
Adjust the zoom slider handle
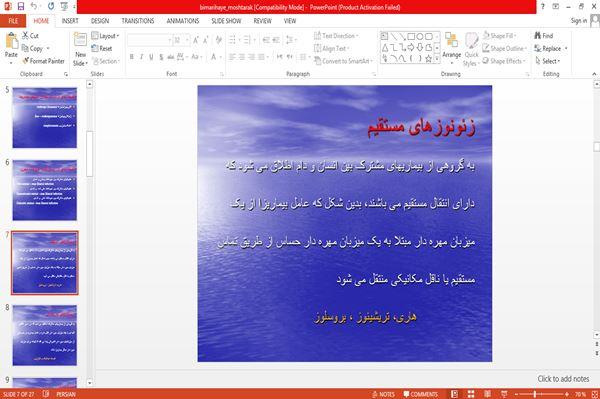535,394
